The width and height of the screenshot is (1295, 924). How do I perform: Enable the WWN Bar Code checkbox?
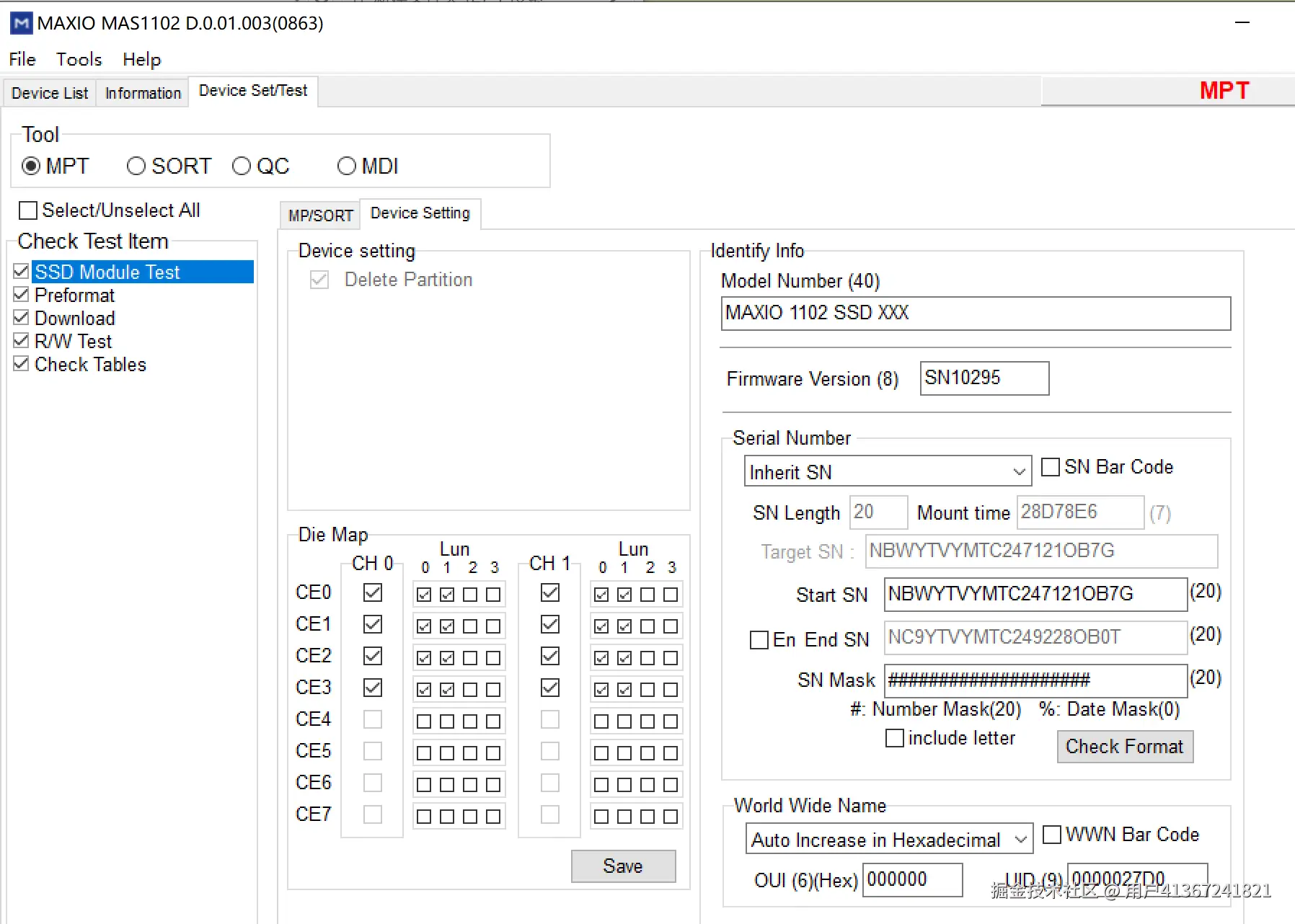click(1053, 835)
